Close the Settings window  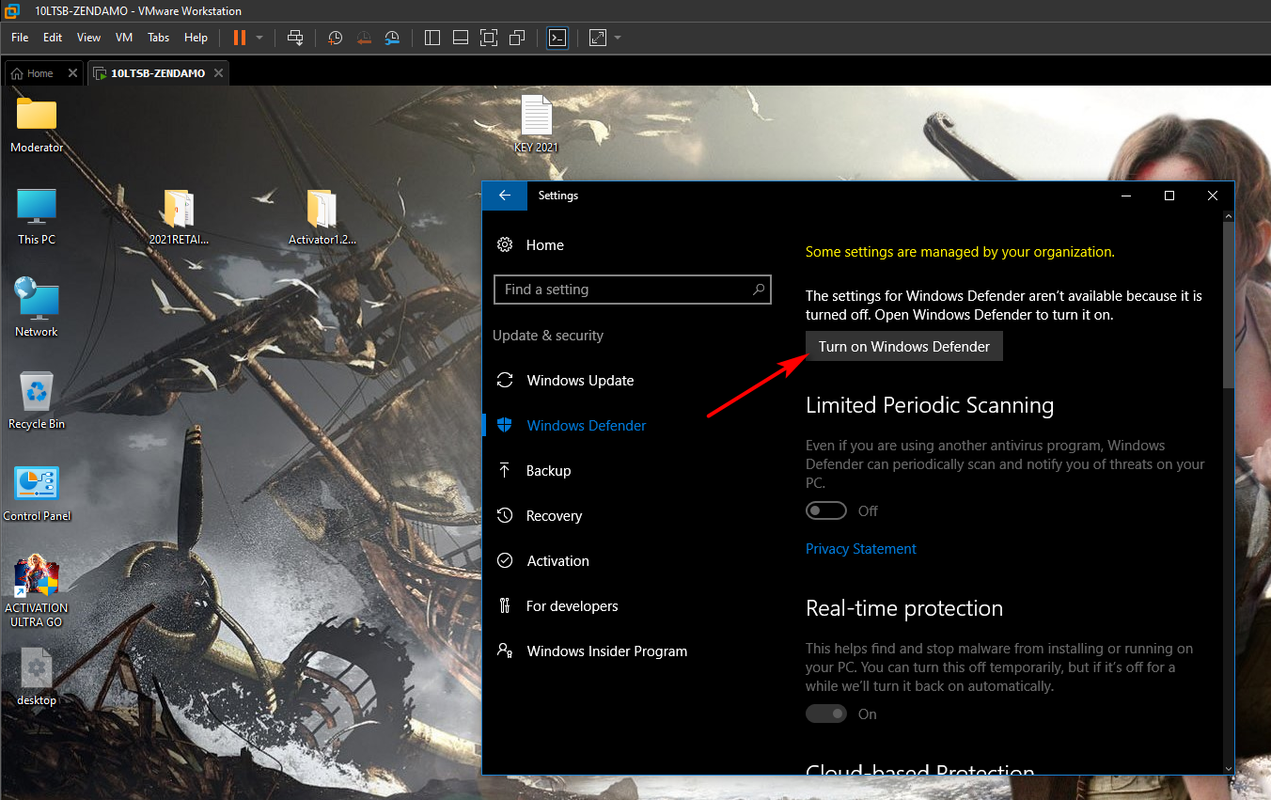point(1212,196)
